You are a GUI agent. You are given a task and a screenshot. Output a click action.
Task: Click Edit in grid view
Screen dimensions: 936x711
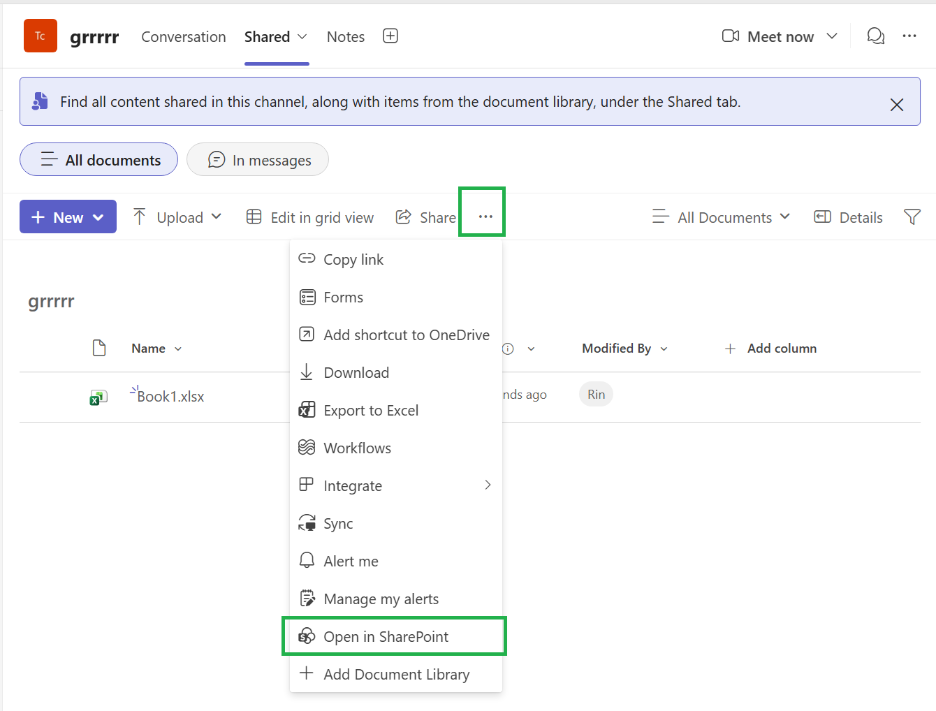tap(310, 217)
